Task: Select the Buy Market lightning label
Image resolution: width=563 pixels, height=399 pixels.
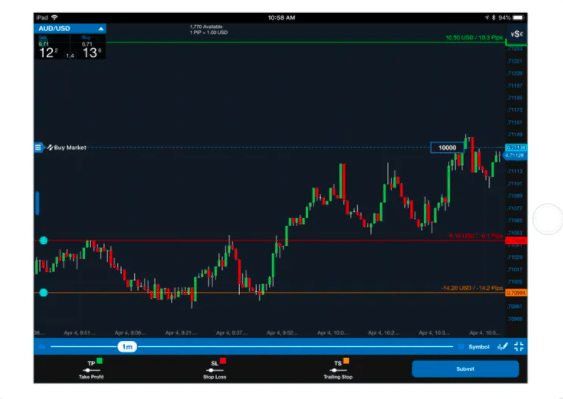Action: [x=67, y=147]
